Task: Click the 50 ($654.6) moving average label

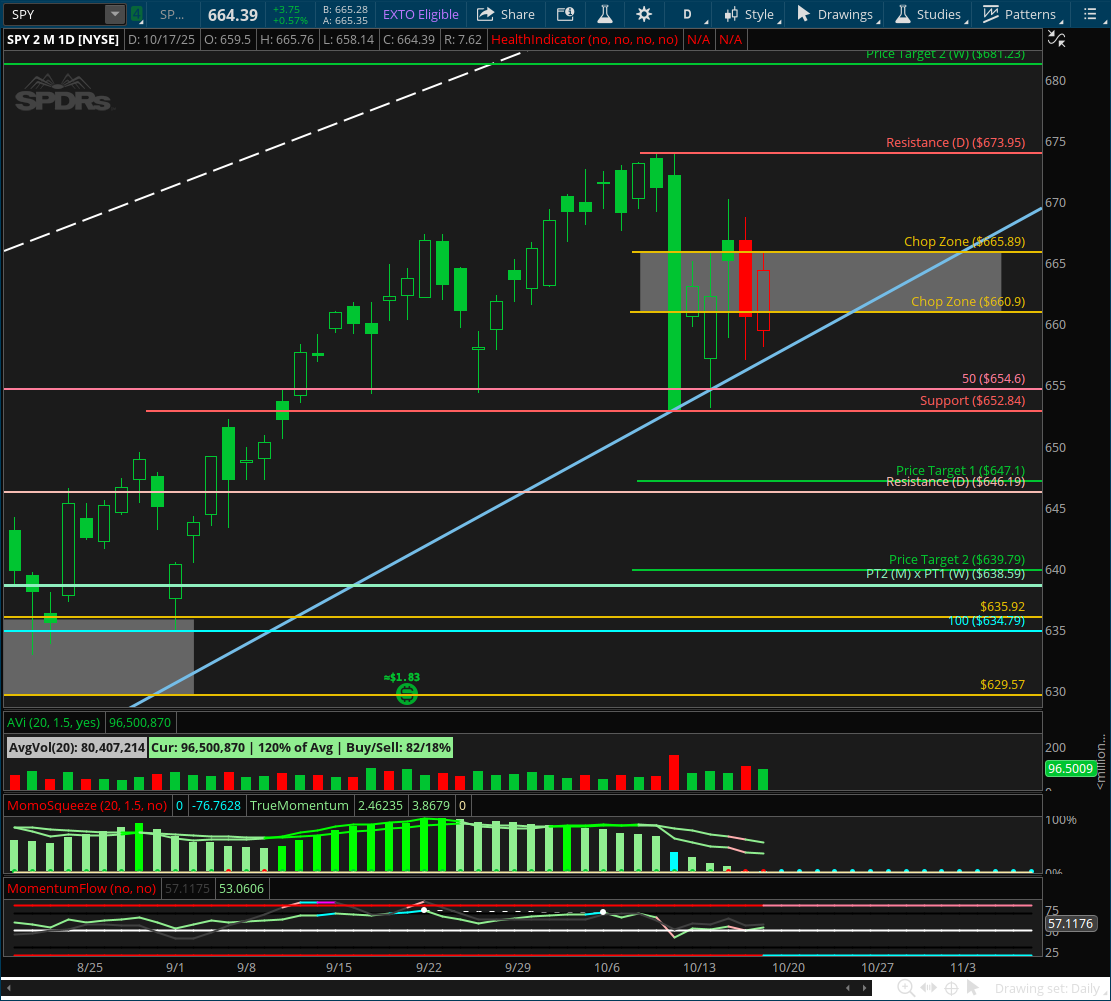Action: (993, 379)
